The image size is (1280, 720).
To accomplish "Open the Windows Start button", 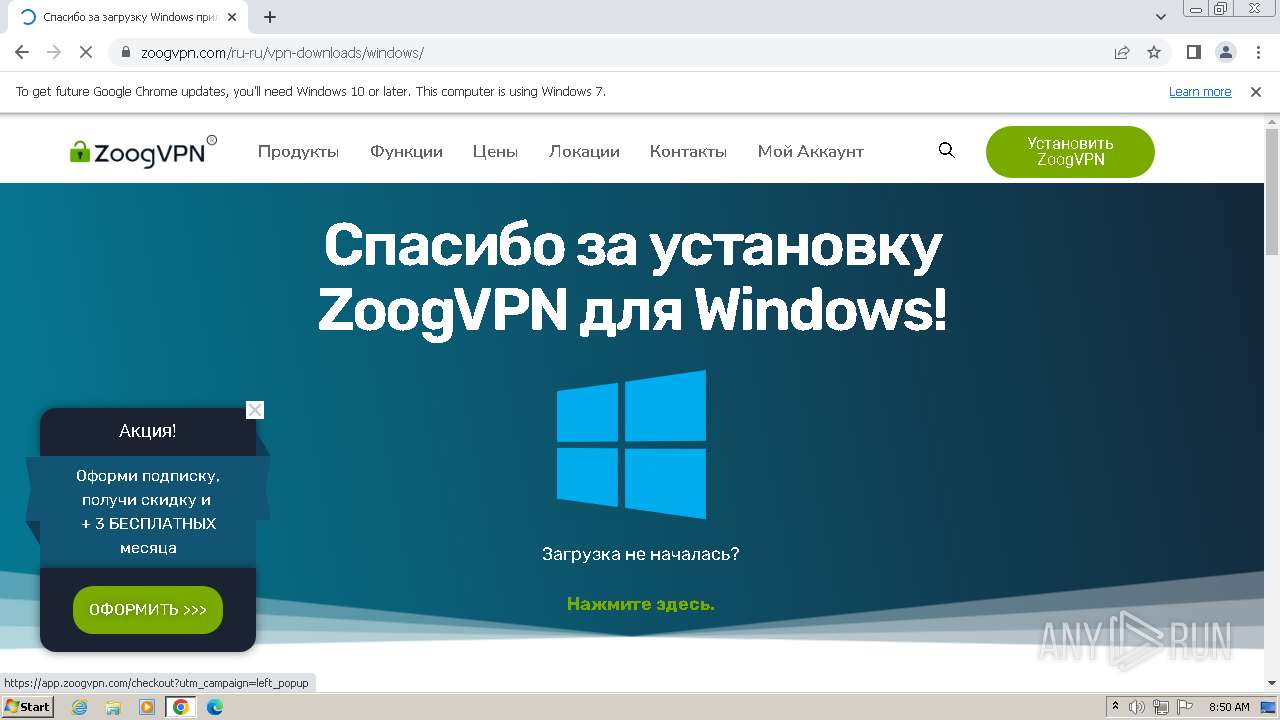I will tap(27, 706).
